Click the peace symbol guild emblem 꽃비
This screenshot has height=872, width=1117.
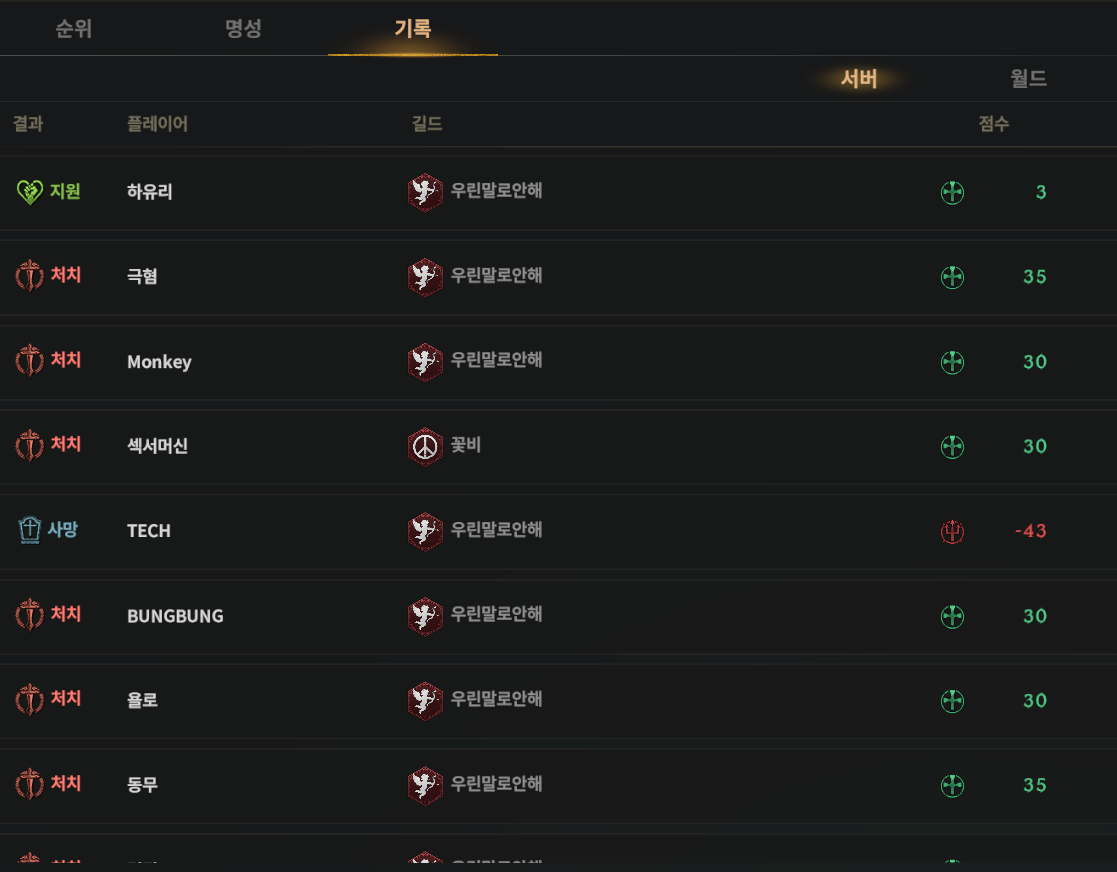click(x=425, y=447)
